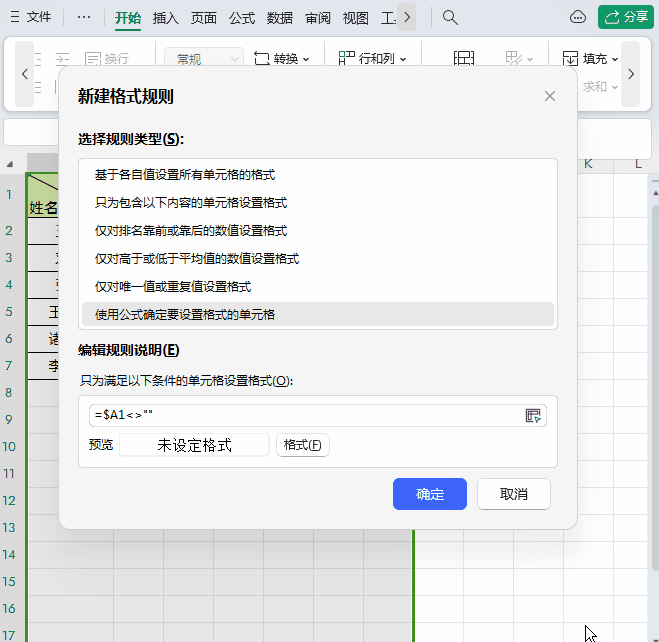
Task: Select column K header
Action: click(588, 164)
